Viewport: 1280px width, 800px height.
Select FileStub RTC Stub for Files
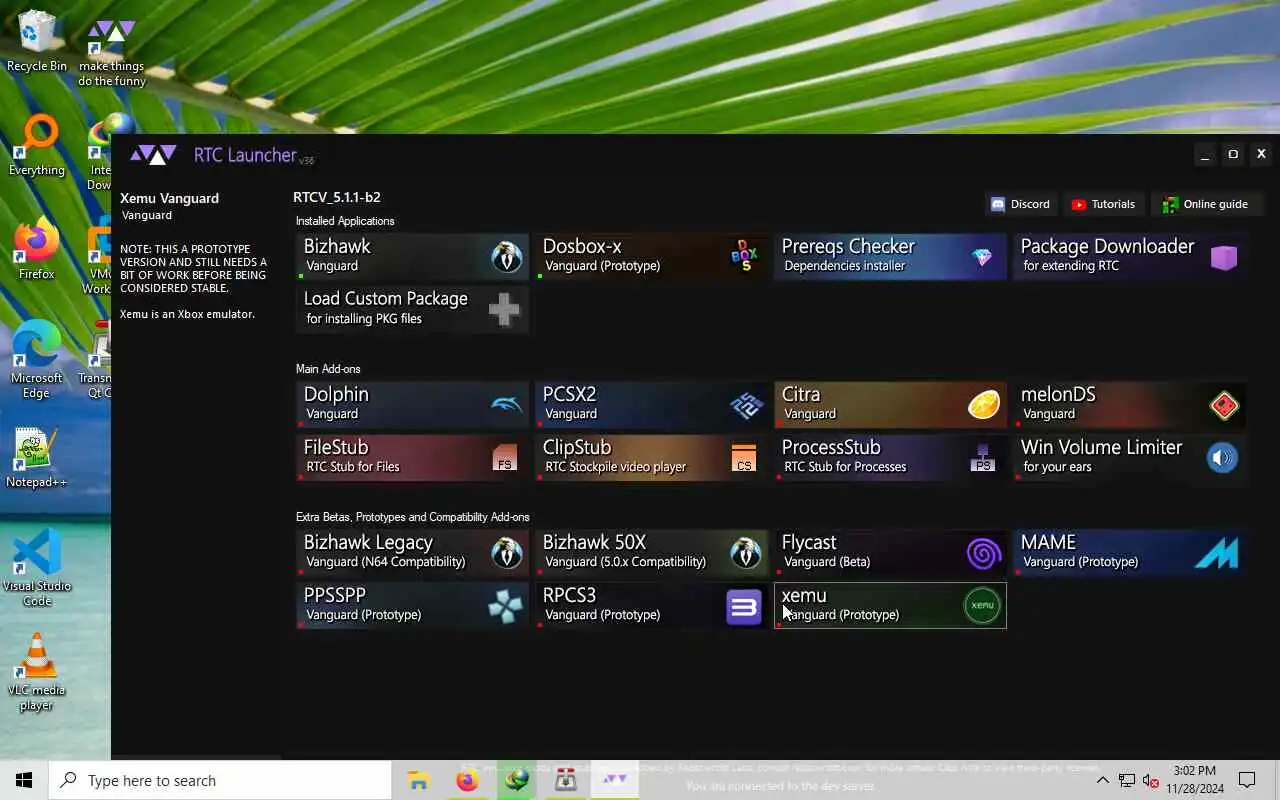(x=352, y=467)
